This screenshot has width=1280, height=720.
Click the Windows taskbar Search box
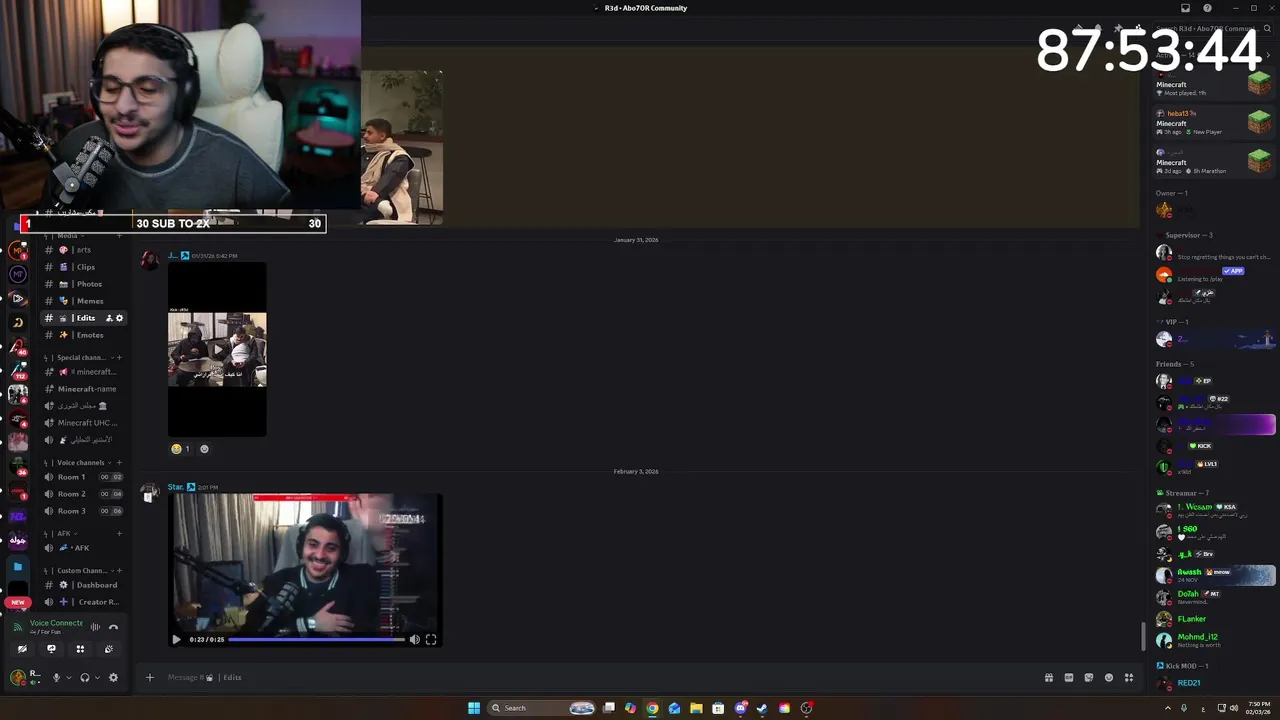click(x=542, y=708)
